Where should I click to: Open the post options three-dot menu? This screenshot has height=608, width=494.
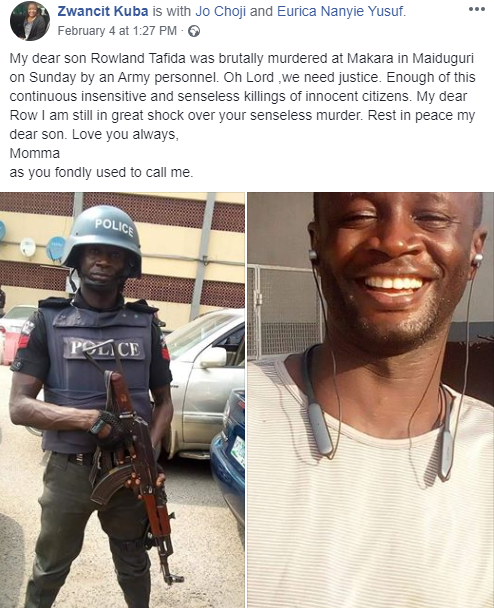point(477,9)
